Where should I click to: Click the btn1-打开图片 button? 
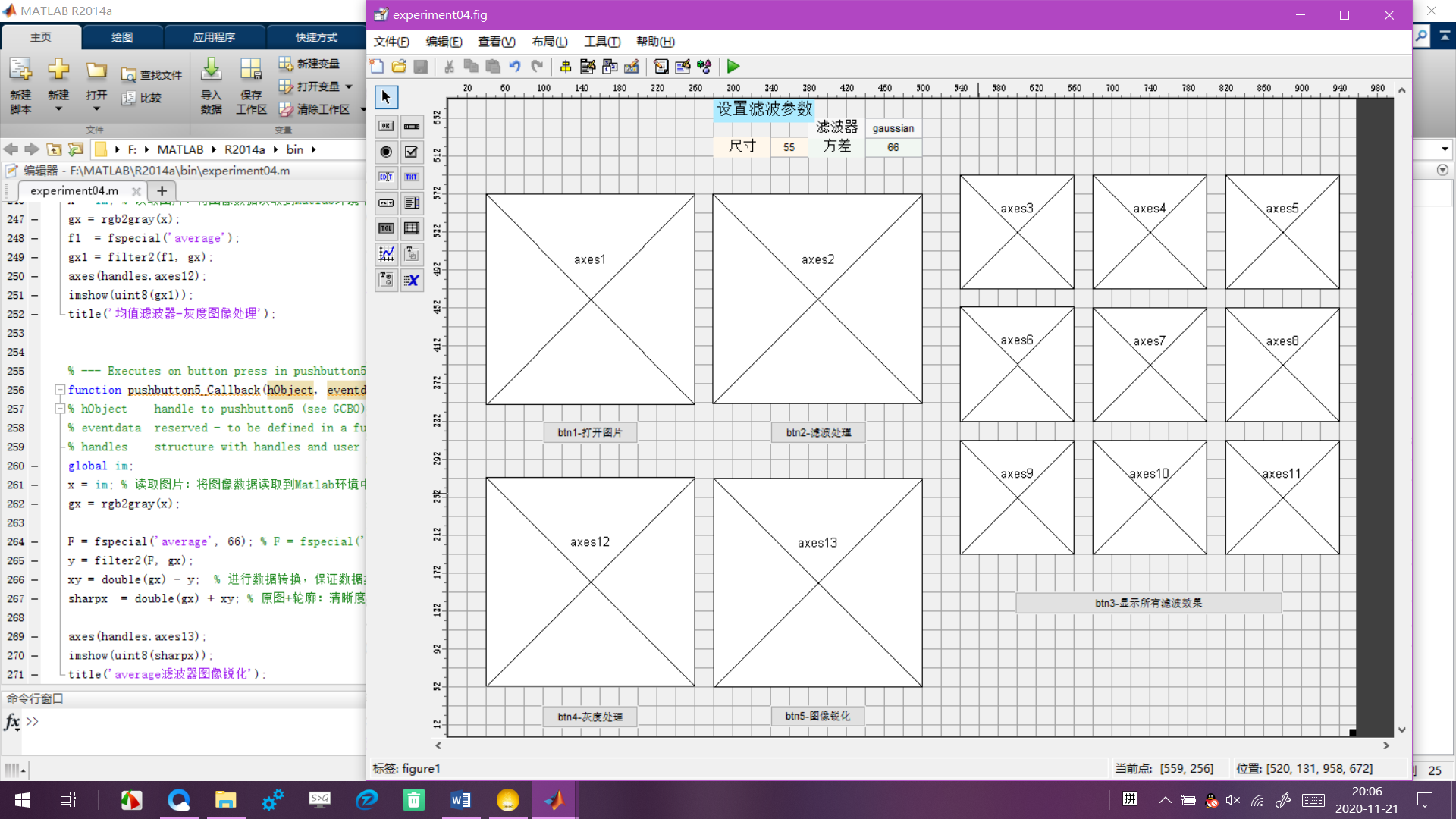[x=590, y=432]
